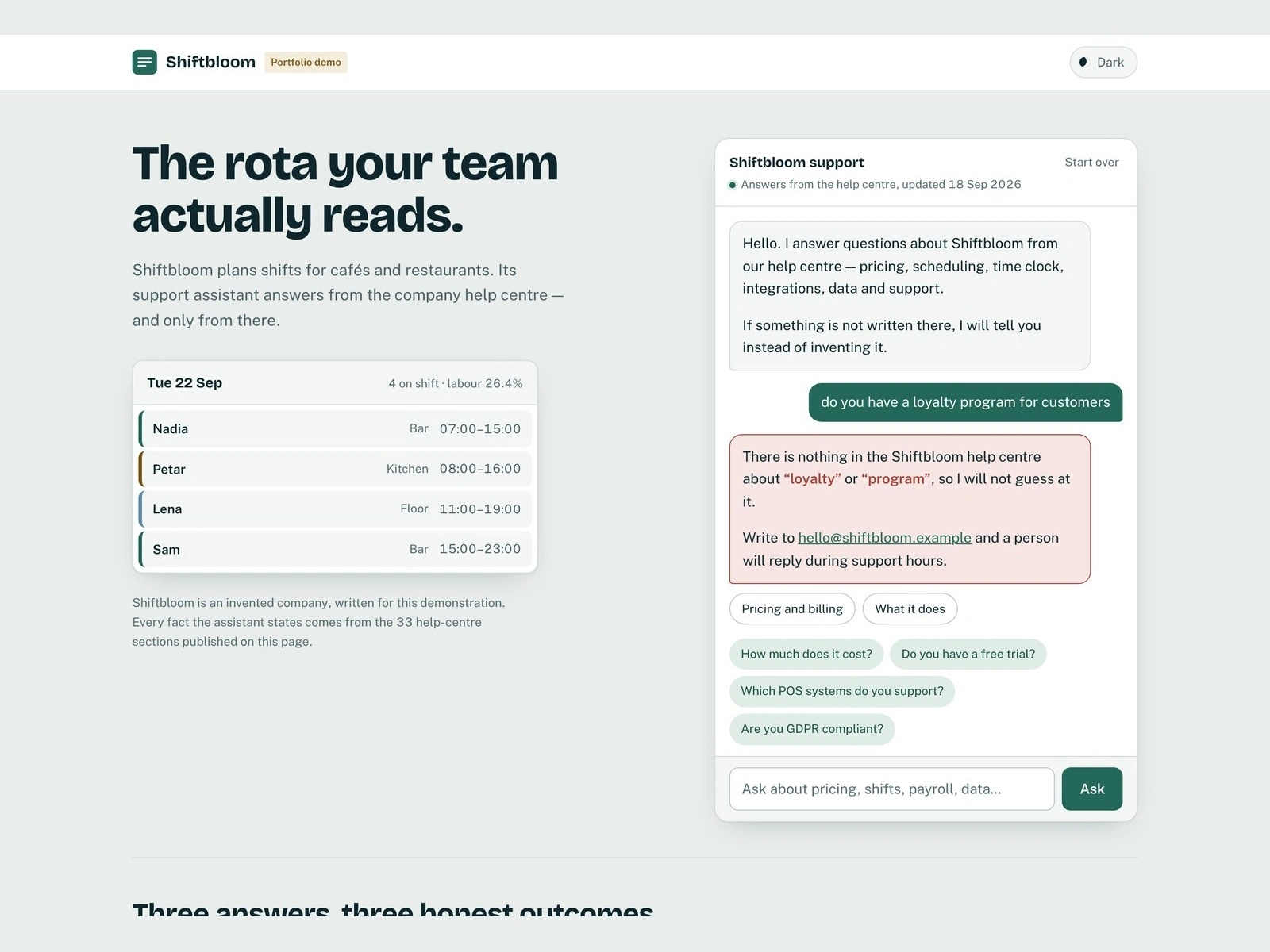
Task: Toggle Dark mode switch
Action: pyautogui.click(x=1103, y=62)
